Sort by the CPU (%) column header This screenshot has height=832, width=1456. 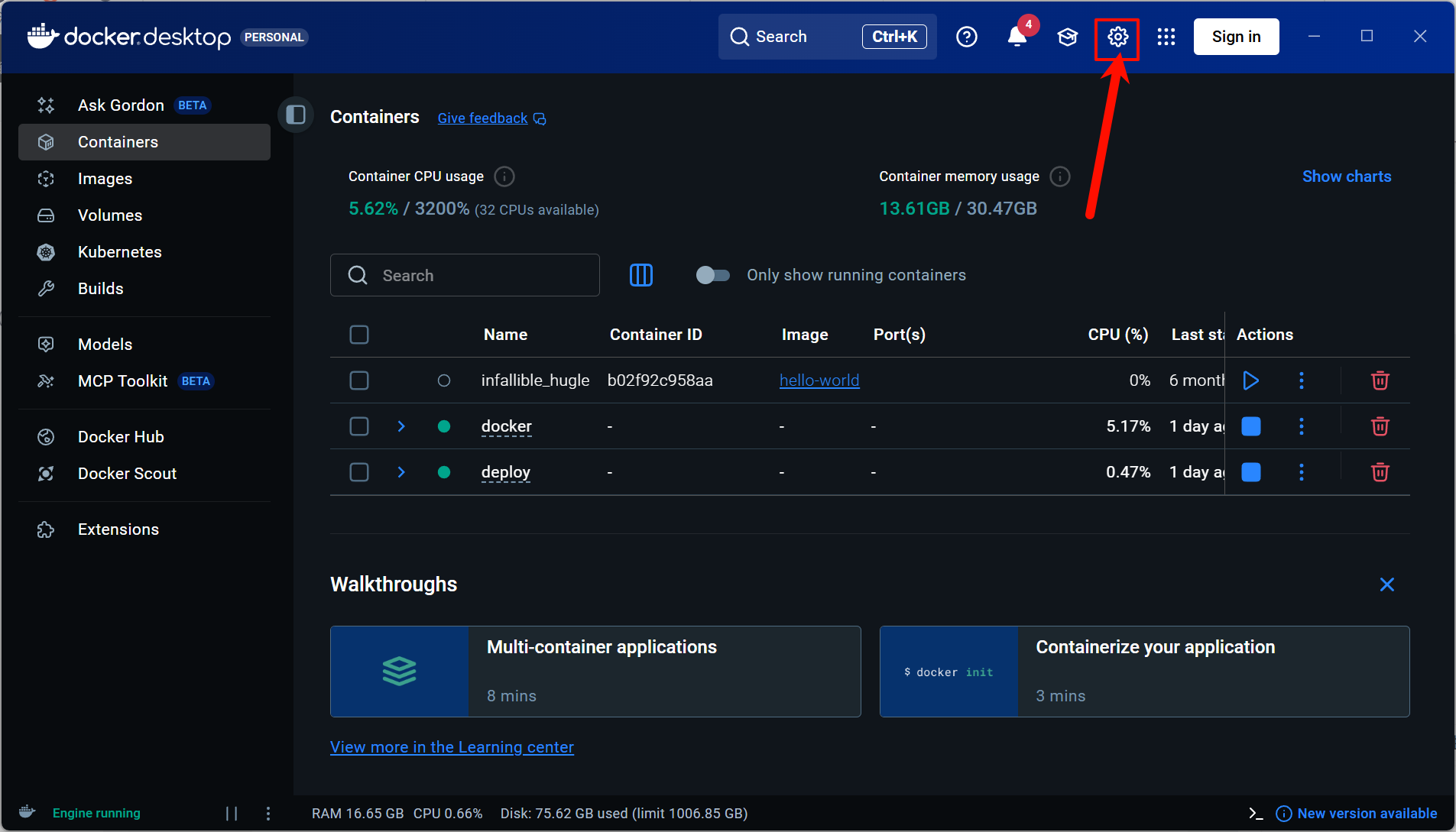pos(1118,335)
